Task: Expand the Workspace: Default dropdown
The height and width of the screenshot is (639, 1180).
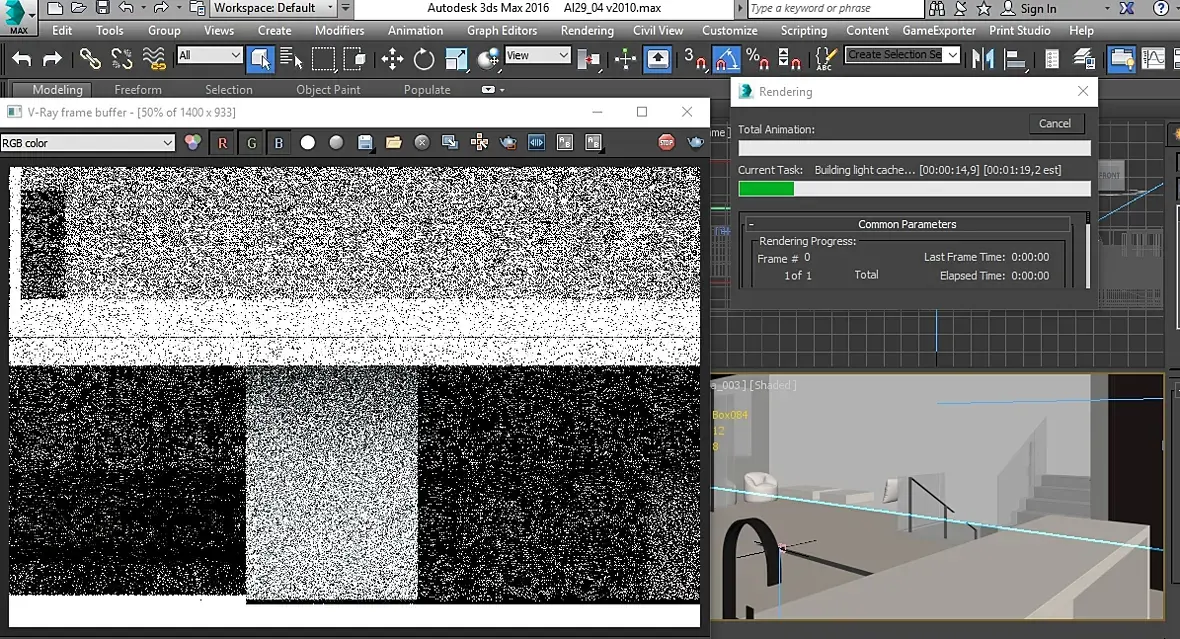Action: pyautogui.click(x=273, y=9)
